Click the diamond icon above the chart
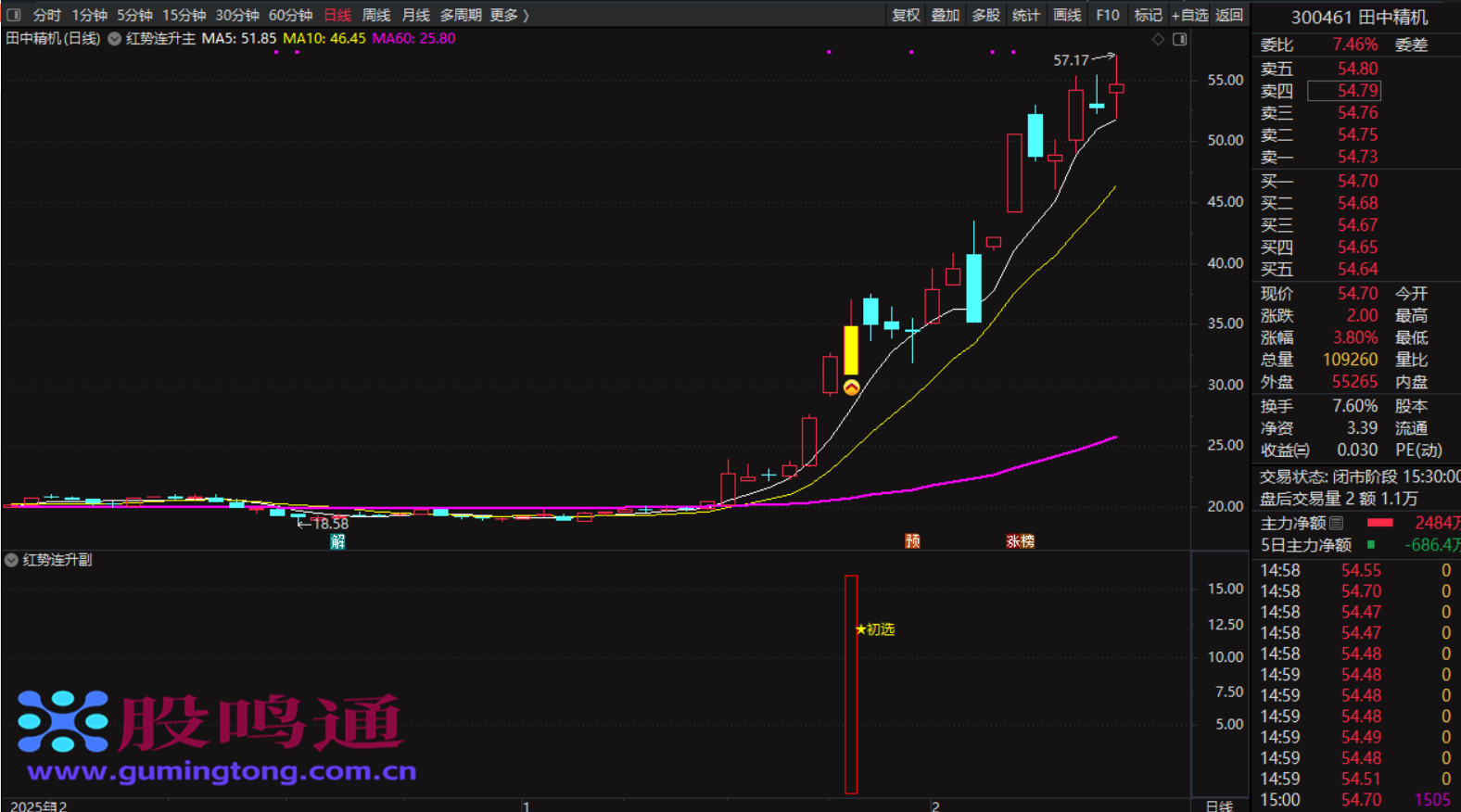The height and width of the screenshot is (812, 1461). pyautogui.click(x=1158, y=39)
